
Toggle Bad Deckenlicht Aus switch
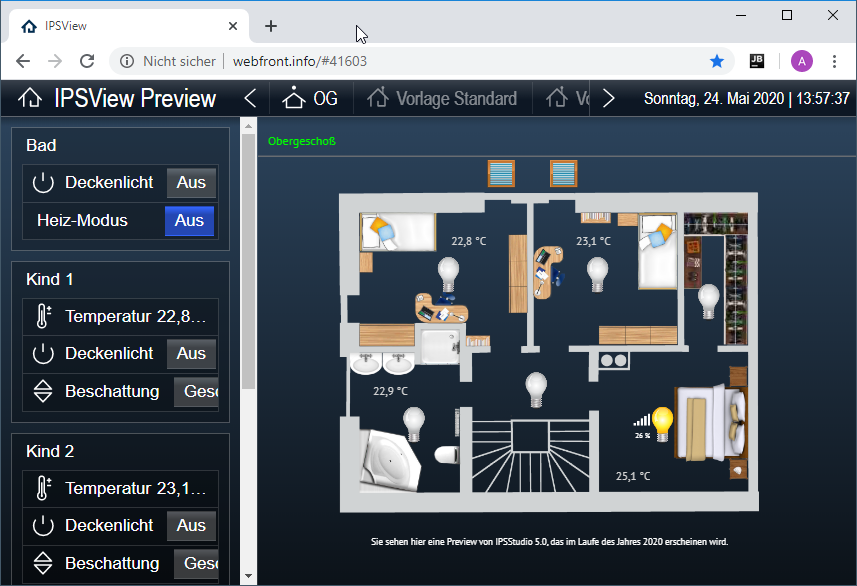[191, 183]
